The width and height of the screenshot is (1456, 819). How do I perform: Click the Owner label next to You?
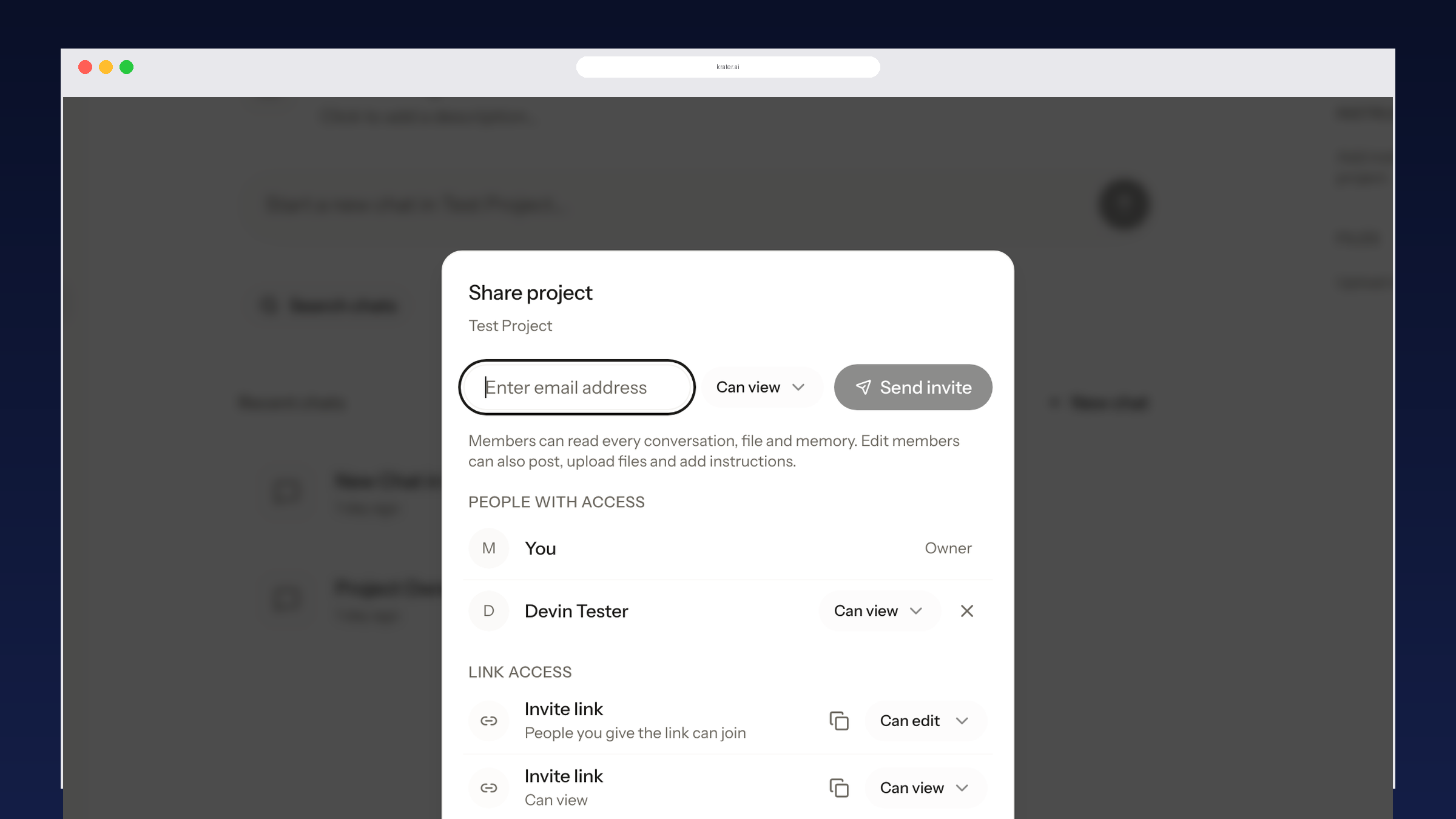click(x=948, y=548)
